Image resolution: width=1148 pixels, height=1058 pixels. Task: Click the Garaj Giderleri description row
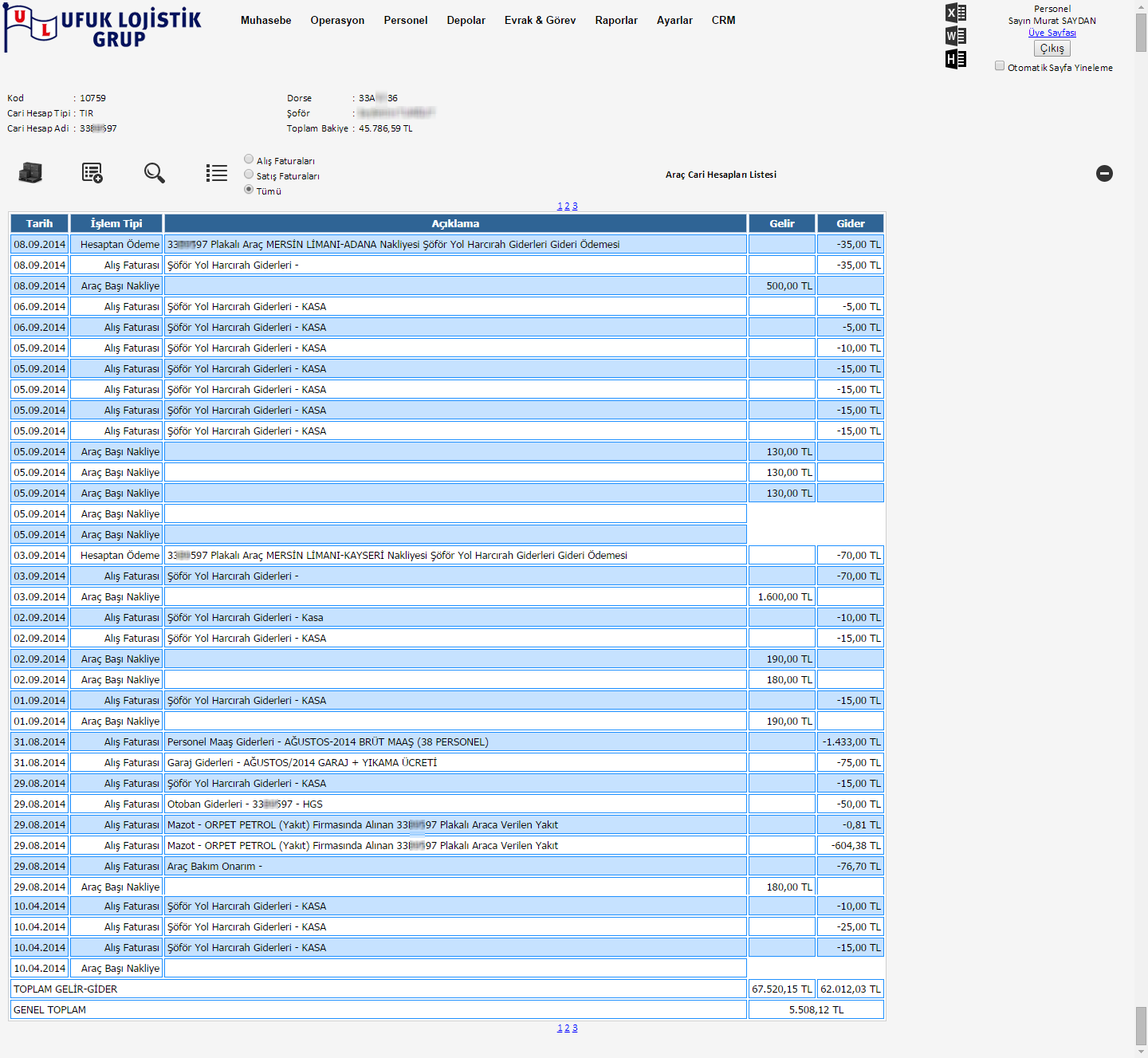point(455,762)
